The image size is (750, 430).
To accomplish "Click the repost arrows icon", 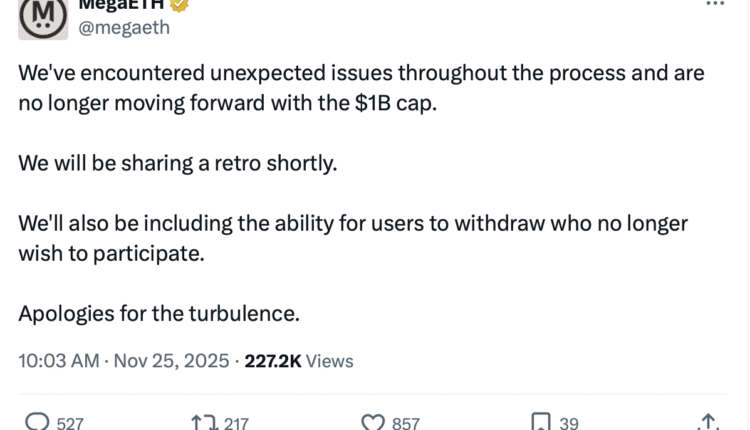I will pos(204,423).
